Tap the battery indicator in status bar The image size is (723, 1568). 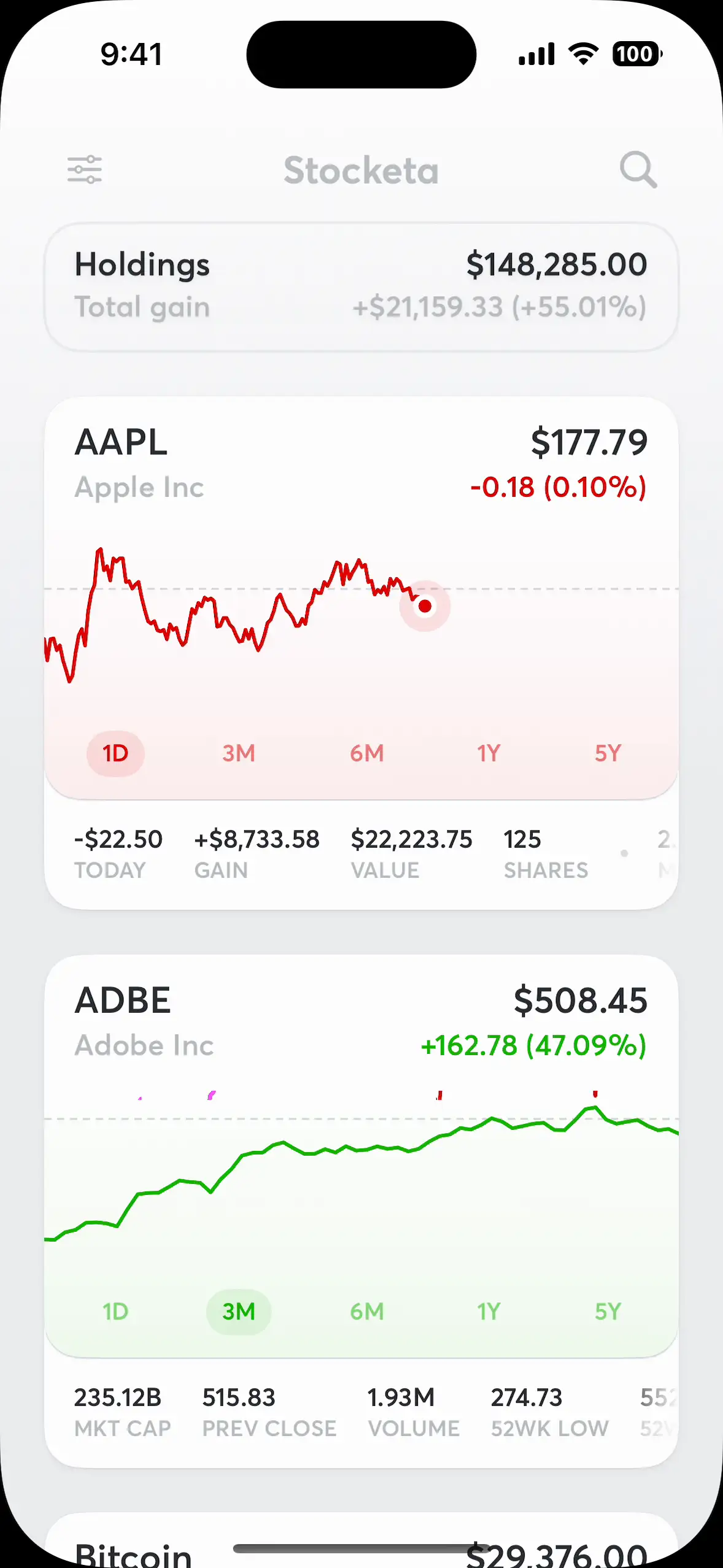637,54
